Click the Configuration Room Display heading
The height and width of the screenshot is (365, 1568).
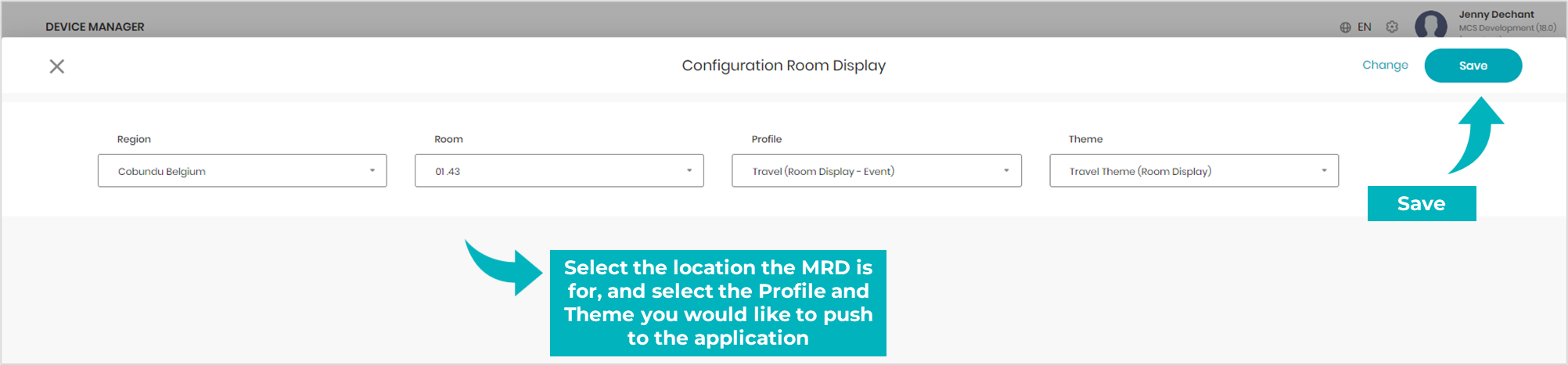pos(784,66)
